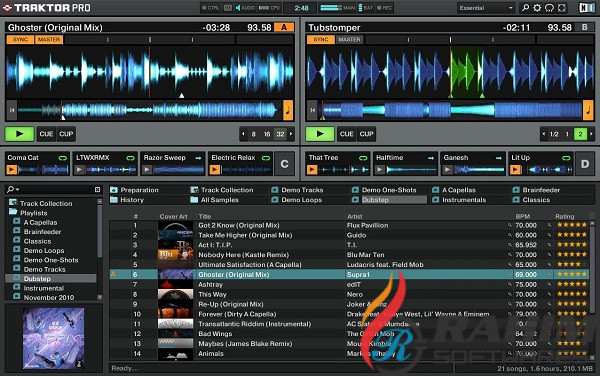
Task: Clear search with the x button
Action: pos(97,189)
